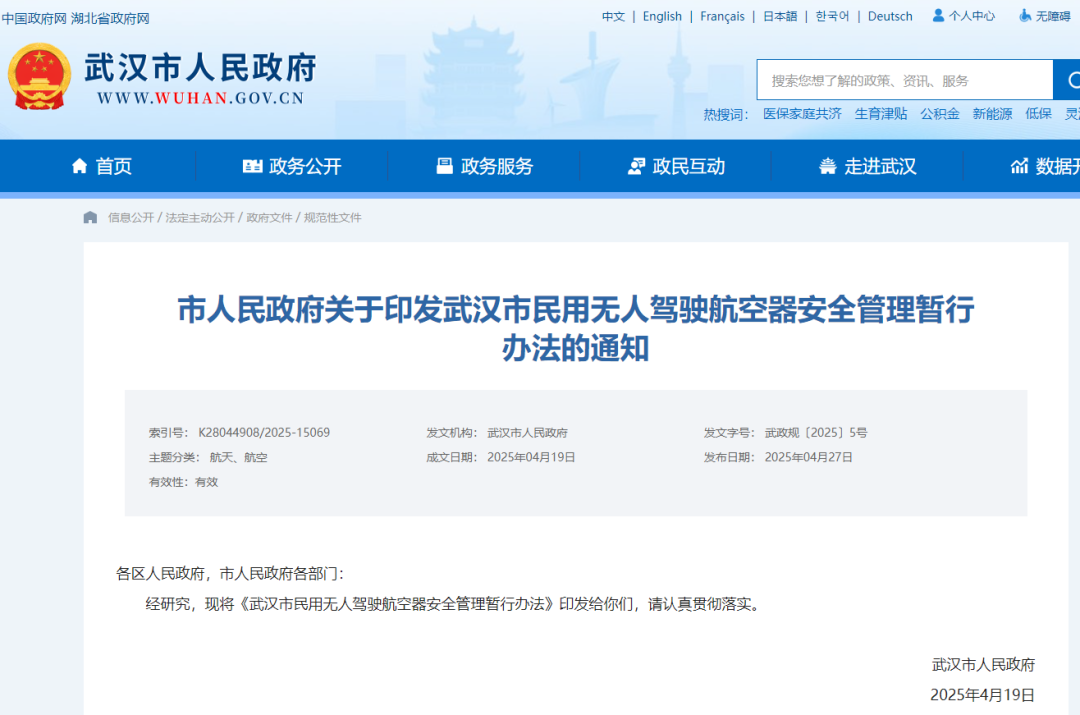Image resolution: width=1080 pixels, height=715 pixels.
Task: Click the national emblem logo
Action: 39,76
